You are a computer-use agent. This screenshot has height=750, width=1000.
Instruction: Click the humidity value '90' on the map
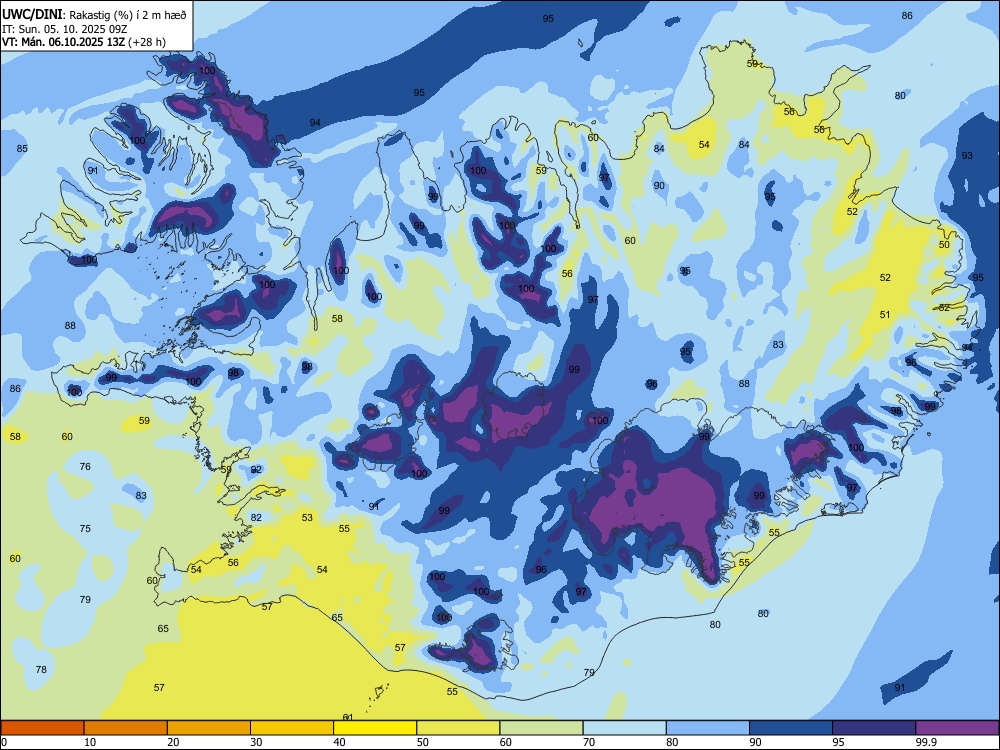[x=659, y=186]
